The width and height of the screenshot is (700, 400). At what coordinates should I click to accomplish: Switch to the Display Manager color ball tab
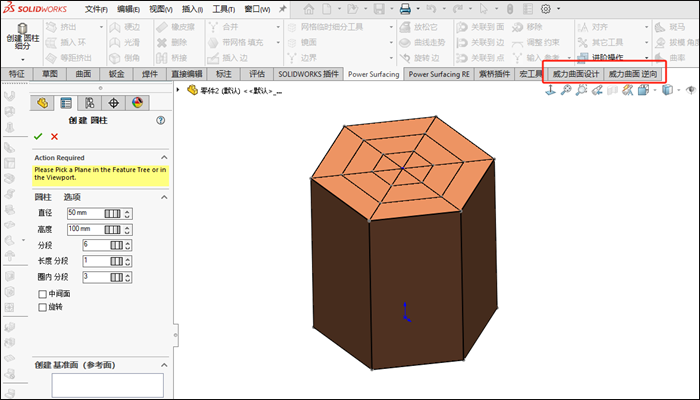point(138,103)
